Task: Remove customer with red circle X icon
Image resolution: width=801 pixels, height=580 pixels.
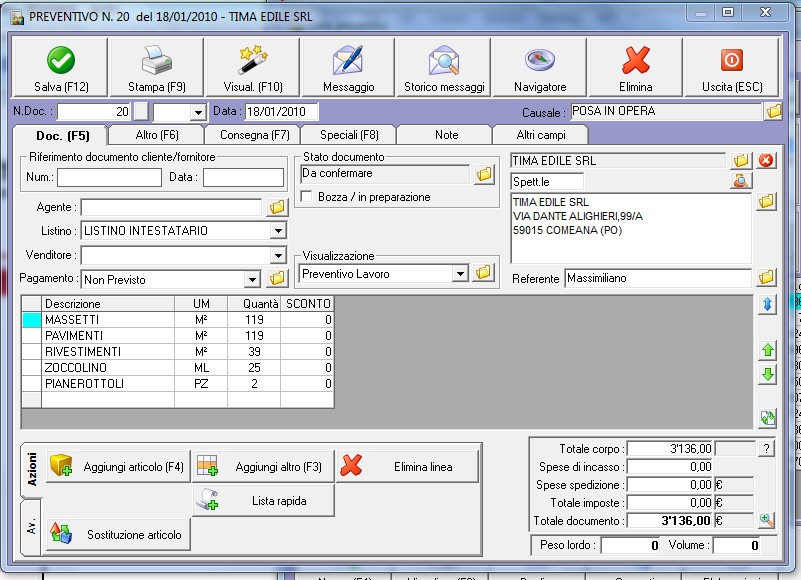Action: (766, 161)
